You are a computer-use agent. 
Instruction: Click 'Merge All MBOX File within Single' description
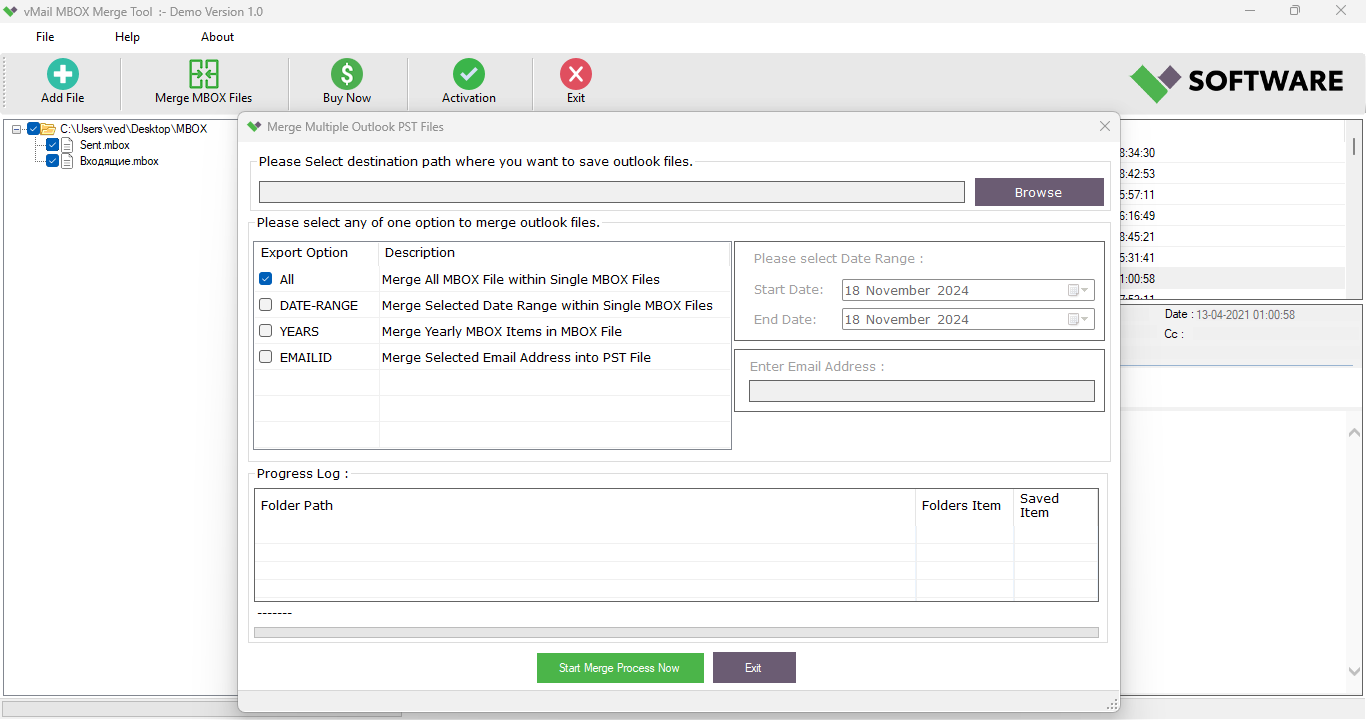tap(521, 280)
